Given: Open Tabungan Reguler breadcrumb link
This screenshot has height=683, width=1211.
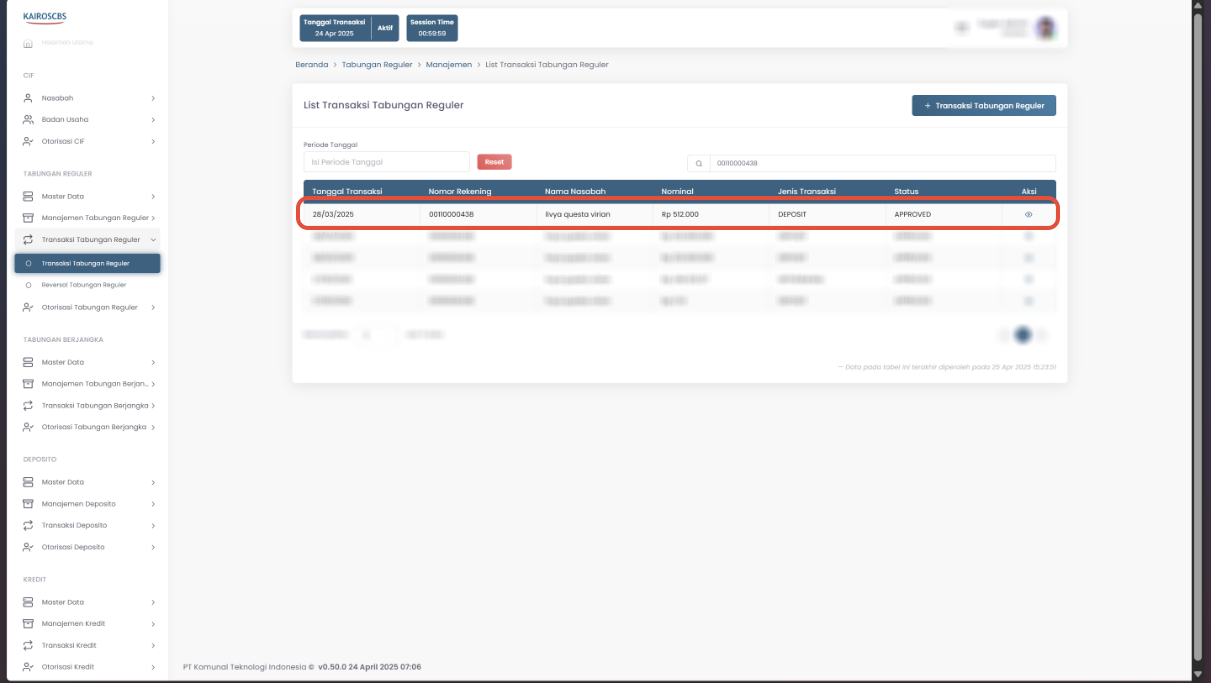Looking at the screenshot, I should 377,64.
